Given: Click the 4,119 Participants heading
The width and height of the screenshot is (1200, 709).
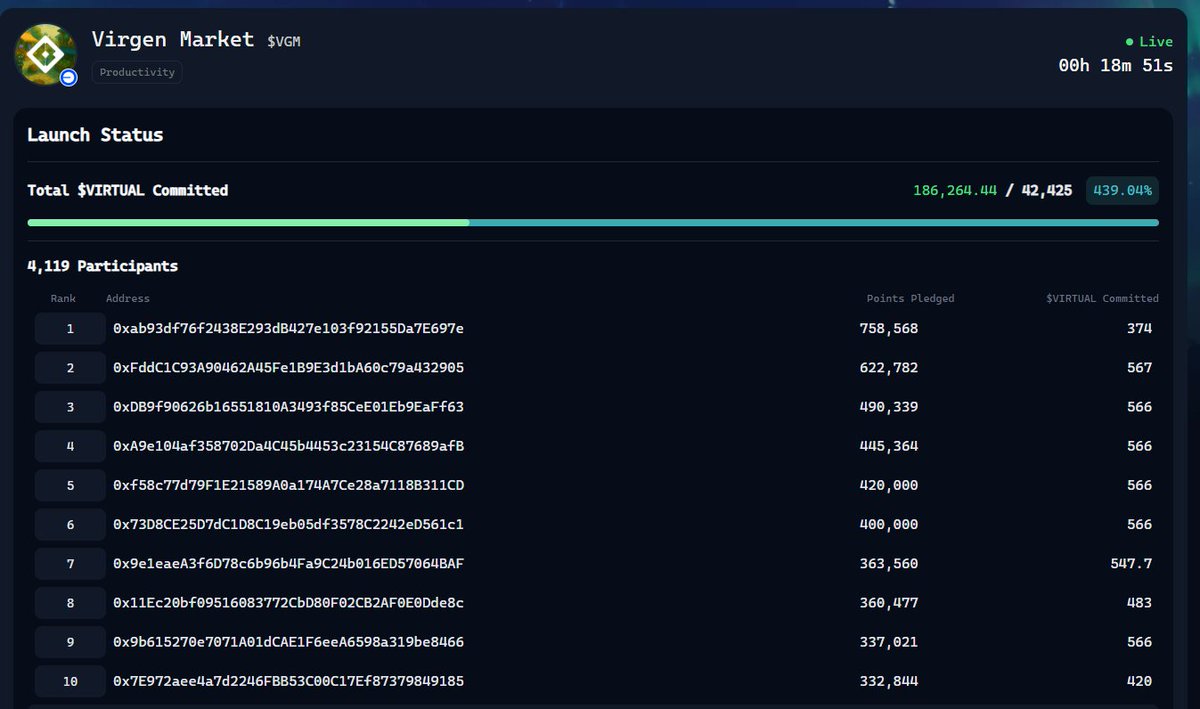Looking at the screenshot, I should 102,266.
